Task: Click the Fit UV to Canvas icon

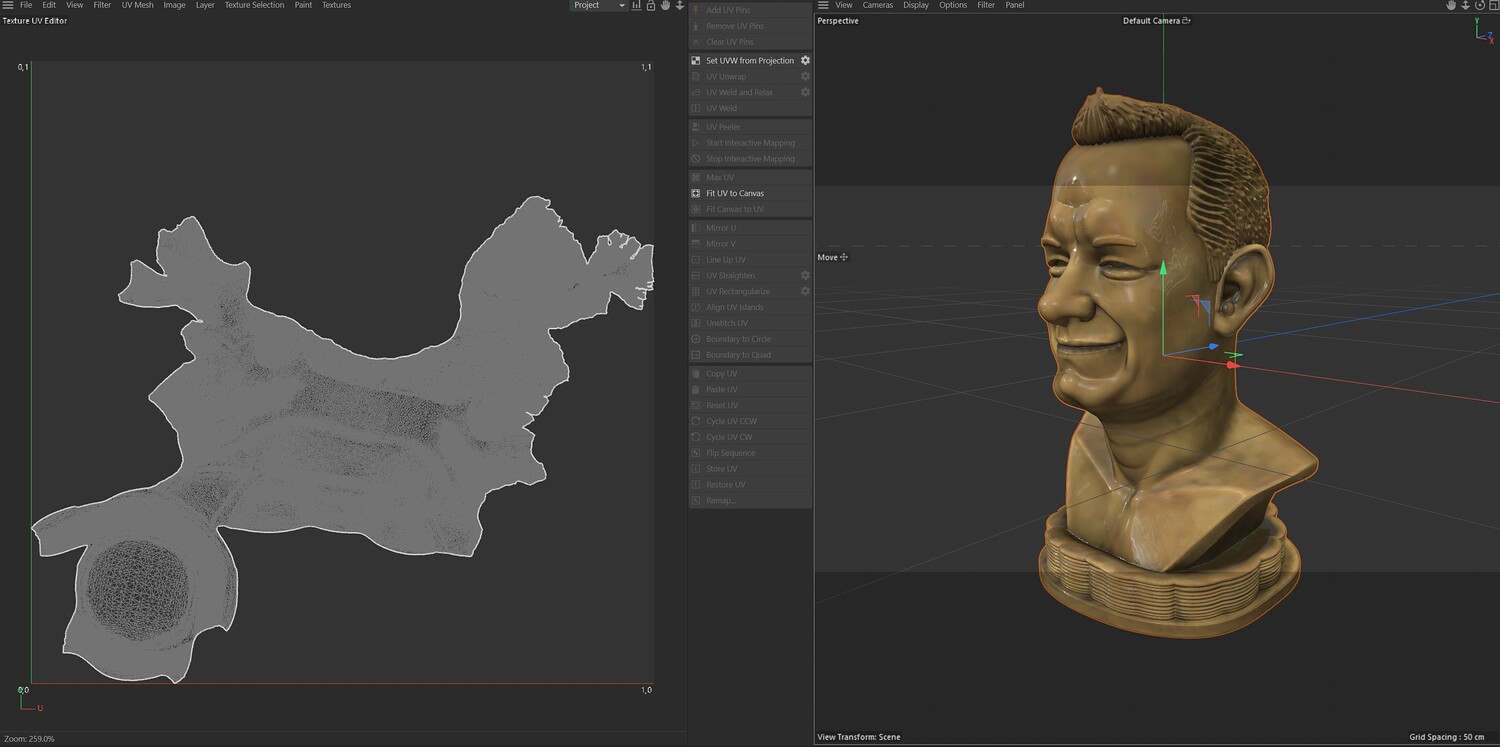Action: pyautogui.click(x=696, y=193)
